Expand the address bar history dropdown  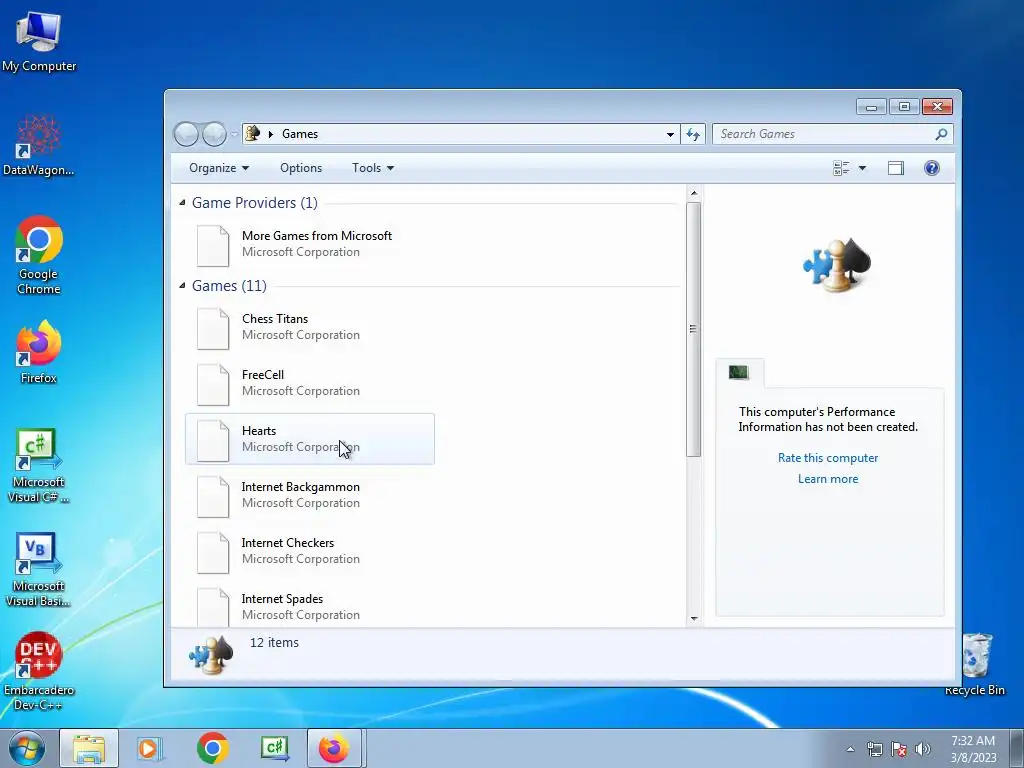670,135
